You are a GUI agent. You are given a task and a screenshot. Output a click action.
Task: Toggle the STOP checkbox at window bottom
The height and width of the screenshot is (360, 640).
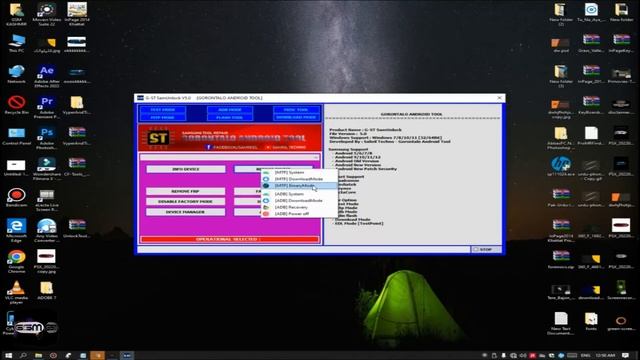pos(476,249)
